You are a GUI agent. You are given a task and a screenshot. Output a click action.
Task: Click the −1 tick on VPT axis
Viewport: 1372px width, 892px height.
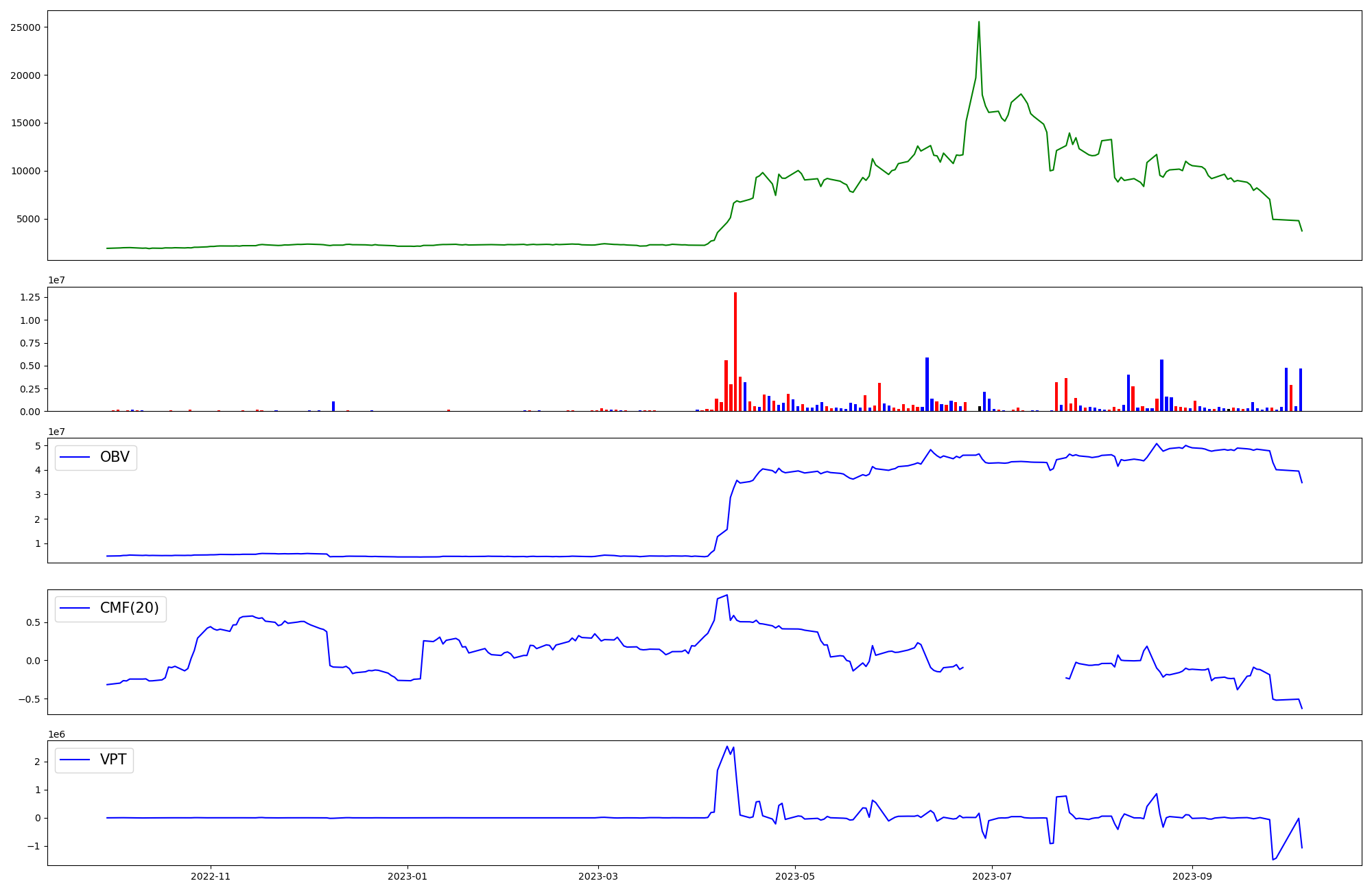[x=35, y=846]
